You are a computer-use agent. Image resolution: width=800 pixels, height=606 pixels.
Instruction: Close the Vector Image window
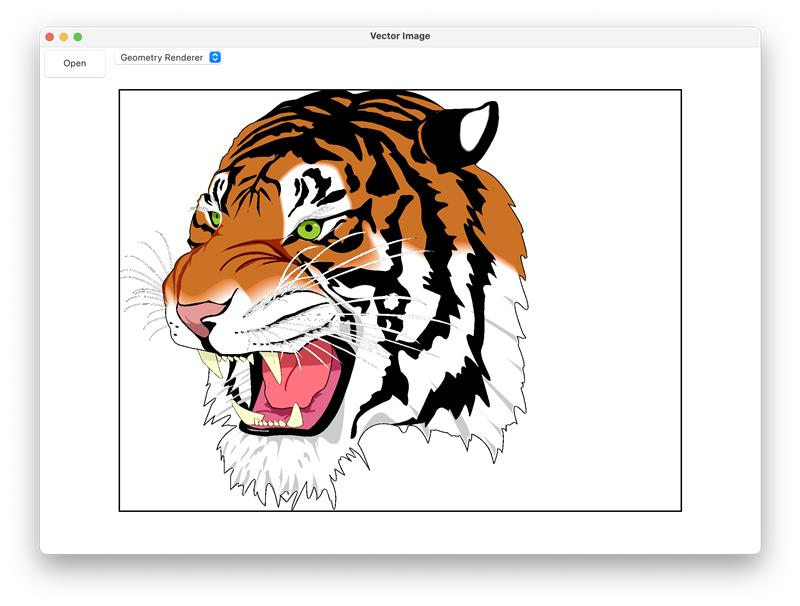click(x=50, y=37)
